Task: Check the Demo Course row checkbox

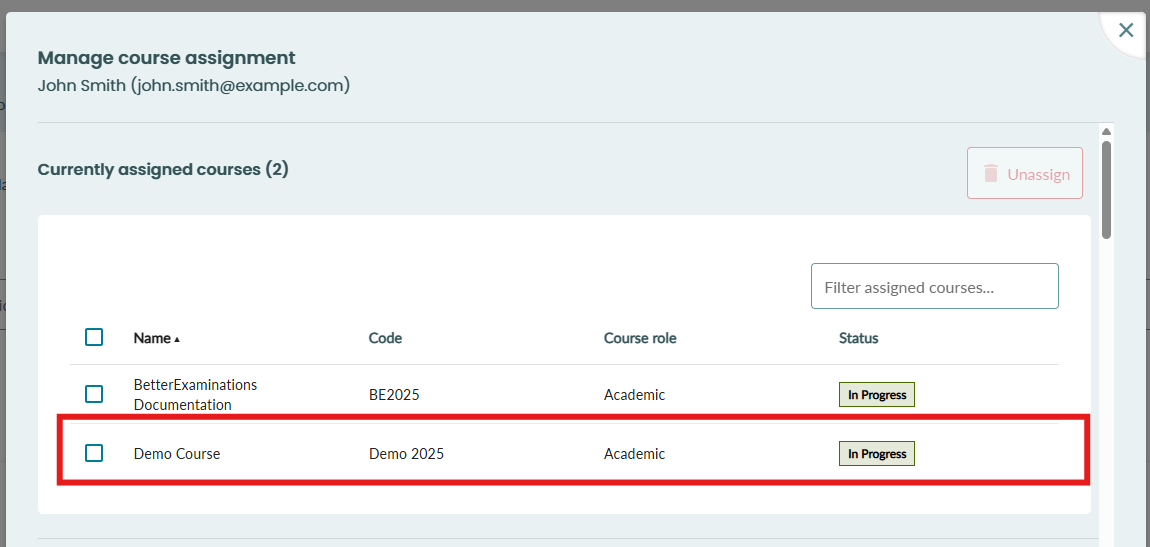Action: click(94, 453)
